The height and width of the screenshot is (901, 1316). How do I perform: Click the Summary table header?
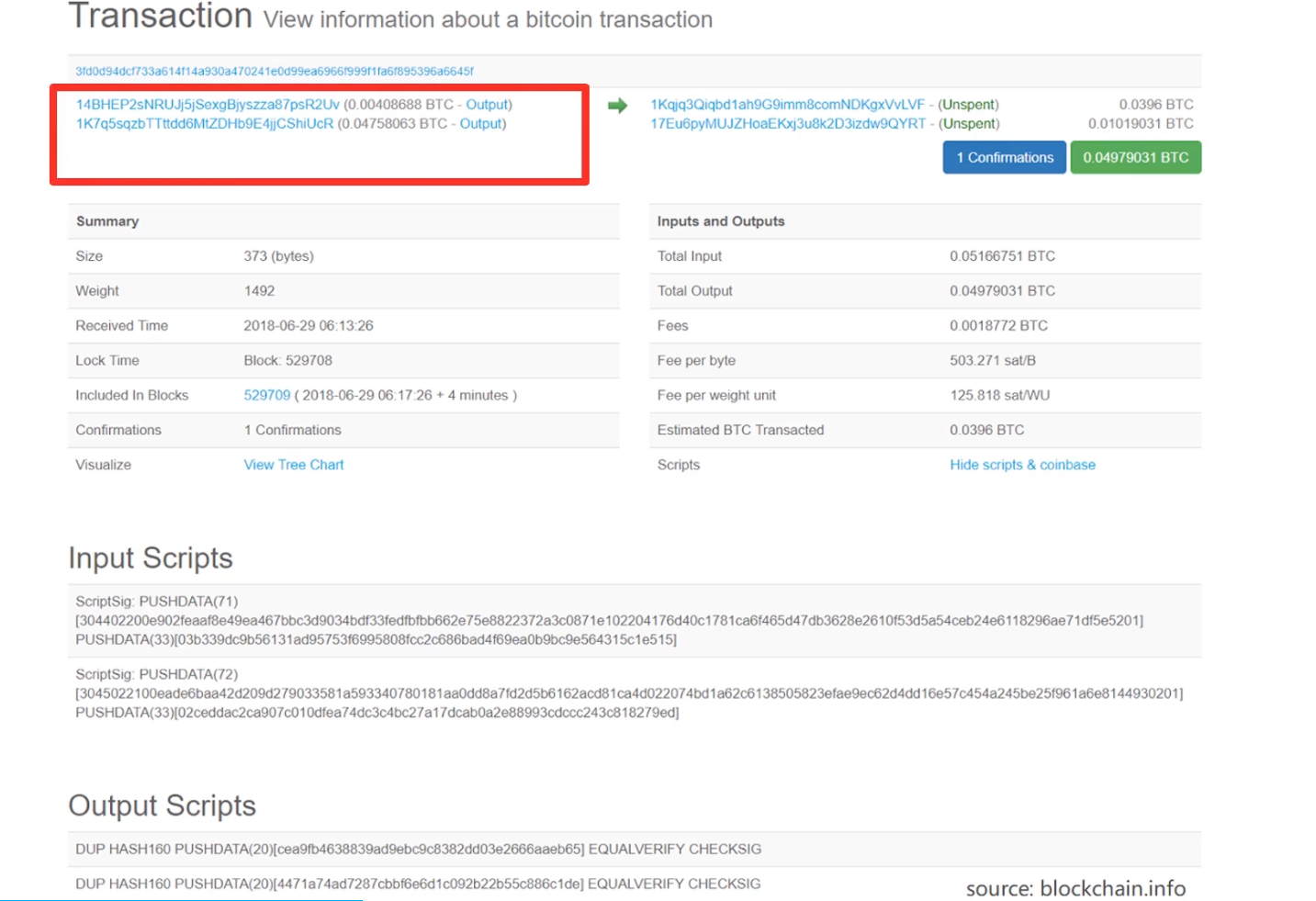343,221
